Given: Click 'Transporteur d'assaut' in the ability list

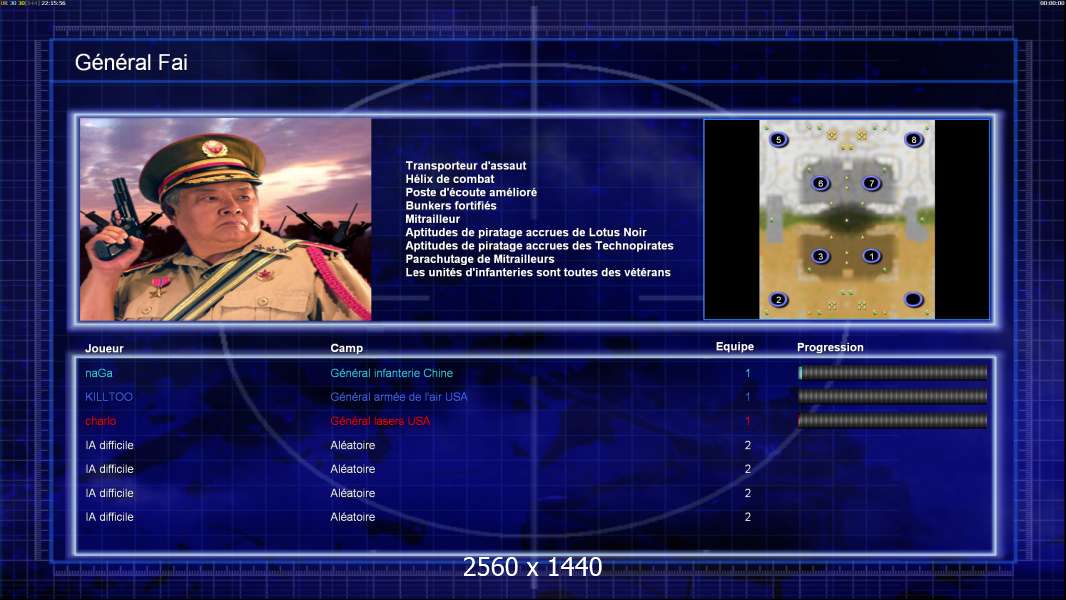Looking at the screenshot, I should pyautogui.click(x=466, y=166).
